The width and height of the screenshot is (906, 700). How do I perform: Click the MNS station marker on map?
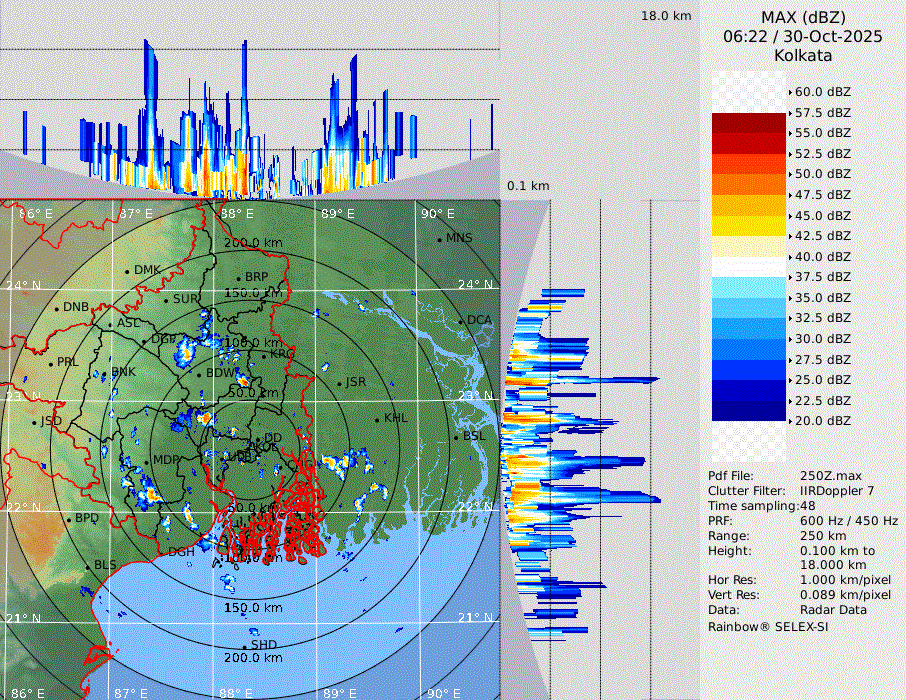tap(439, 239)
